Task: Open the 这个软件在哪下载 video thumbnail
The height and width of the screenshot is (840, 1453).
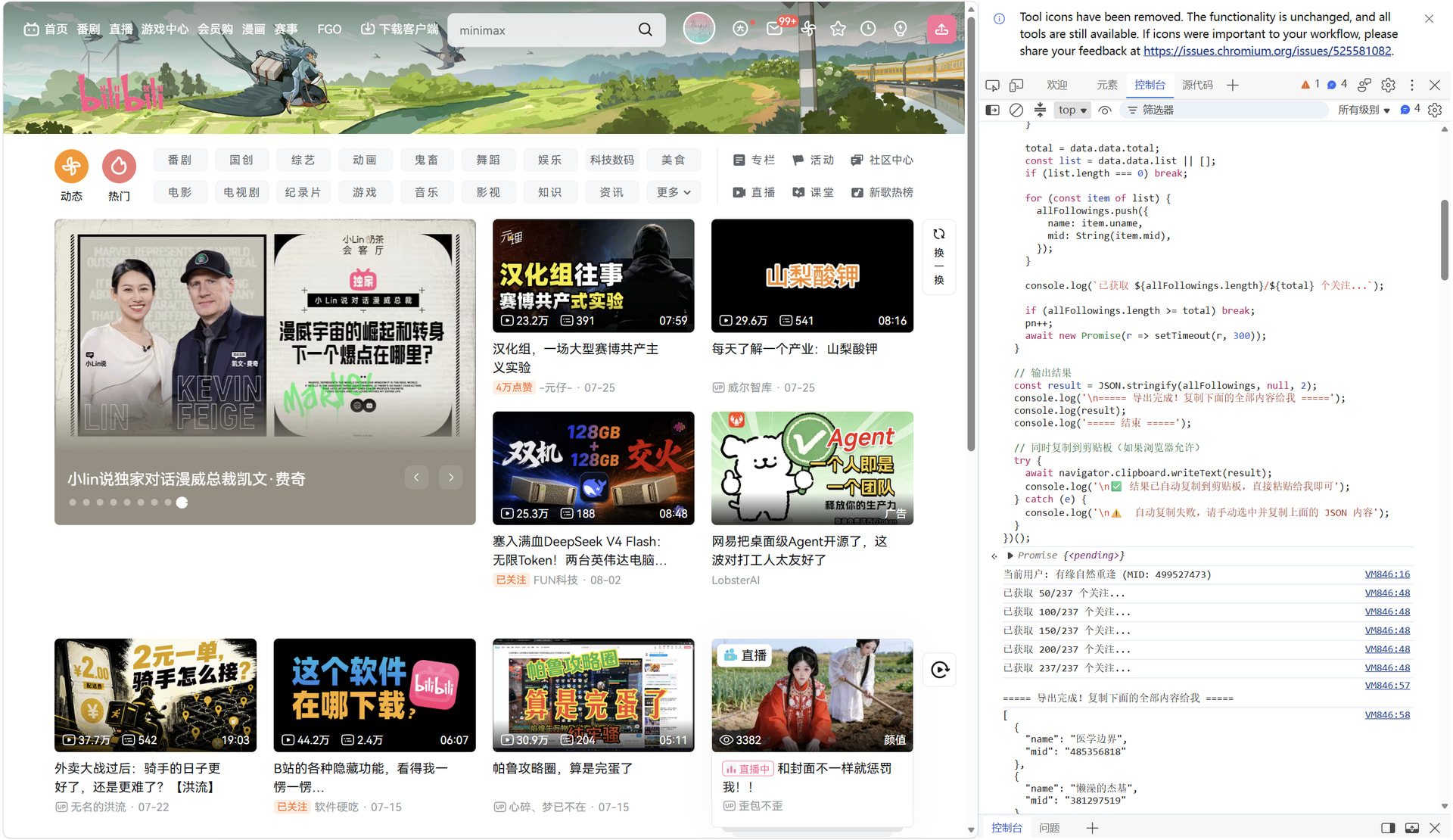Action: click(x=375, y=695)
